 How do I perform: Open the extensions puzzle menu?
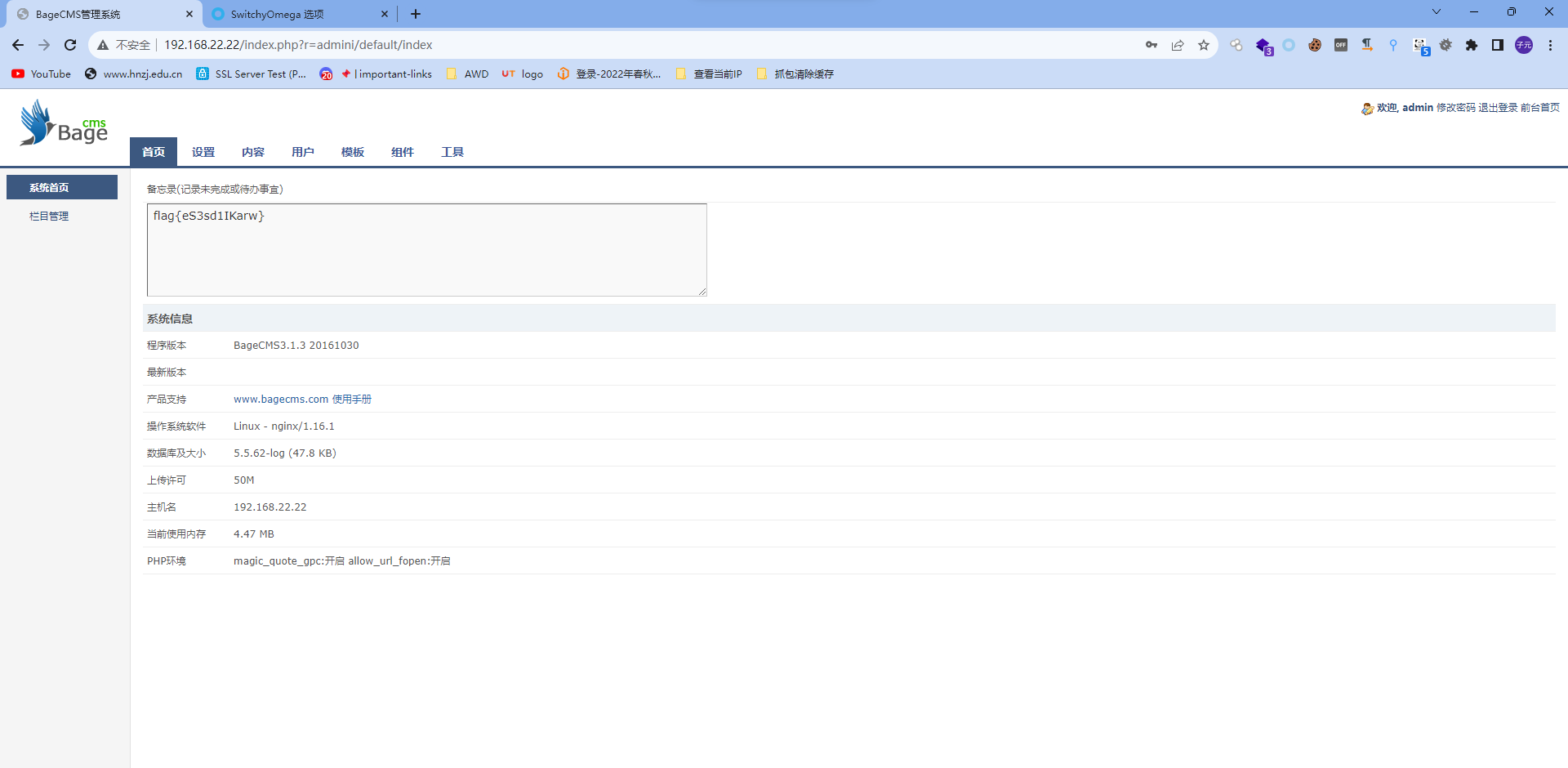click(1472, 45)
